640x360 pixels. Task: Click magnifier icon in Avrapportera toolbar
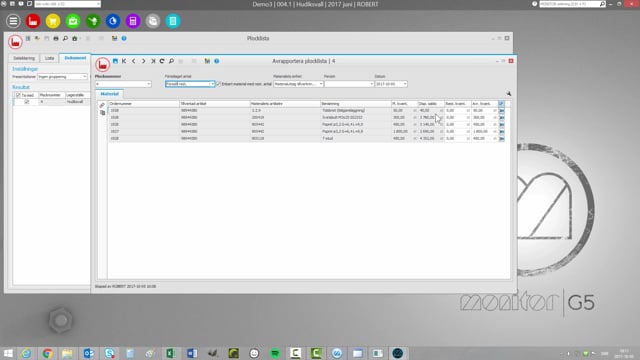[171, 61]
